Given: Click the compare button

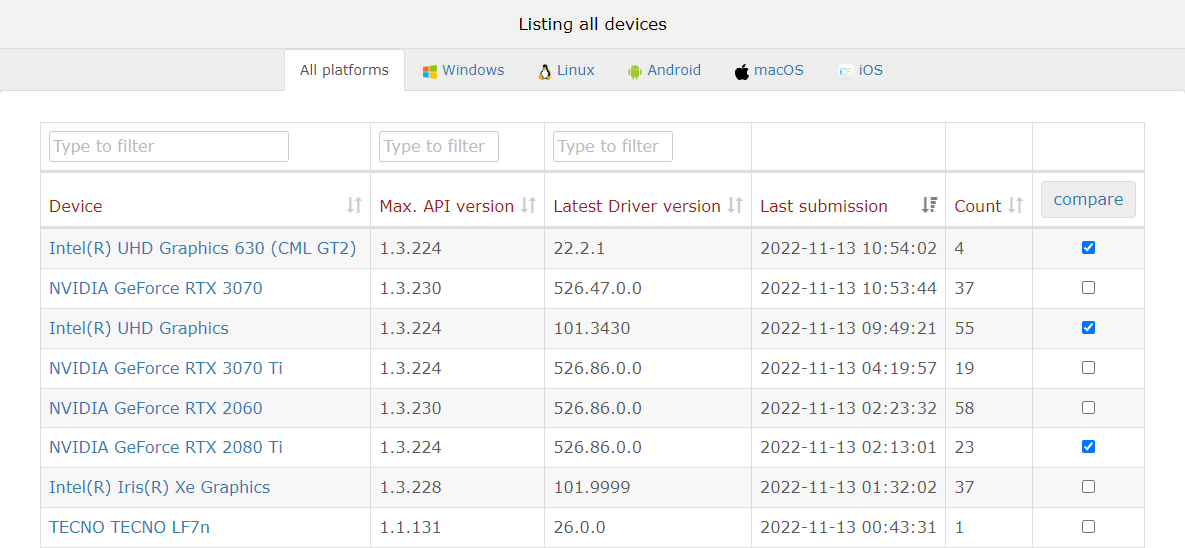Looking at the screenshot, I should pos(1088,200).
